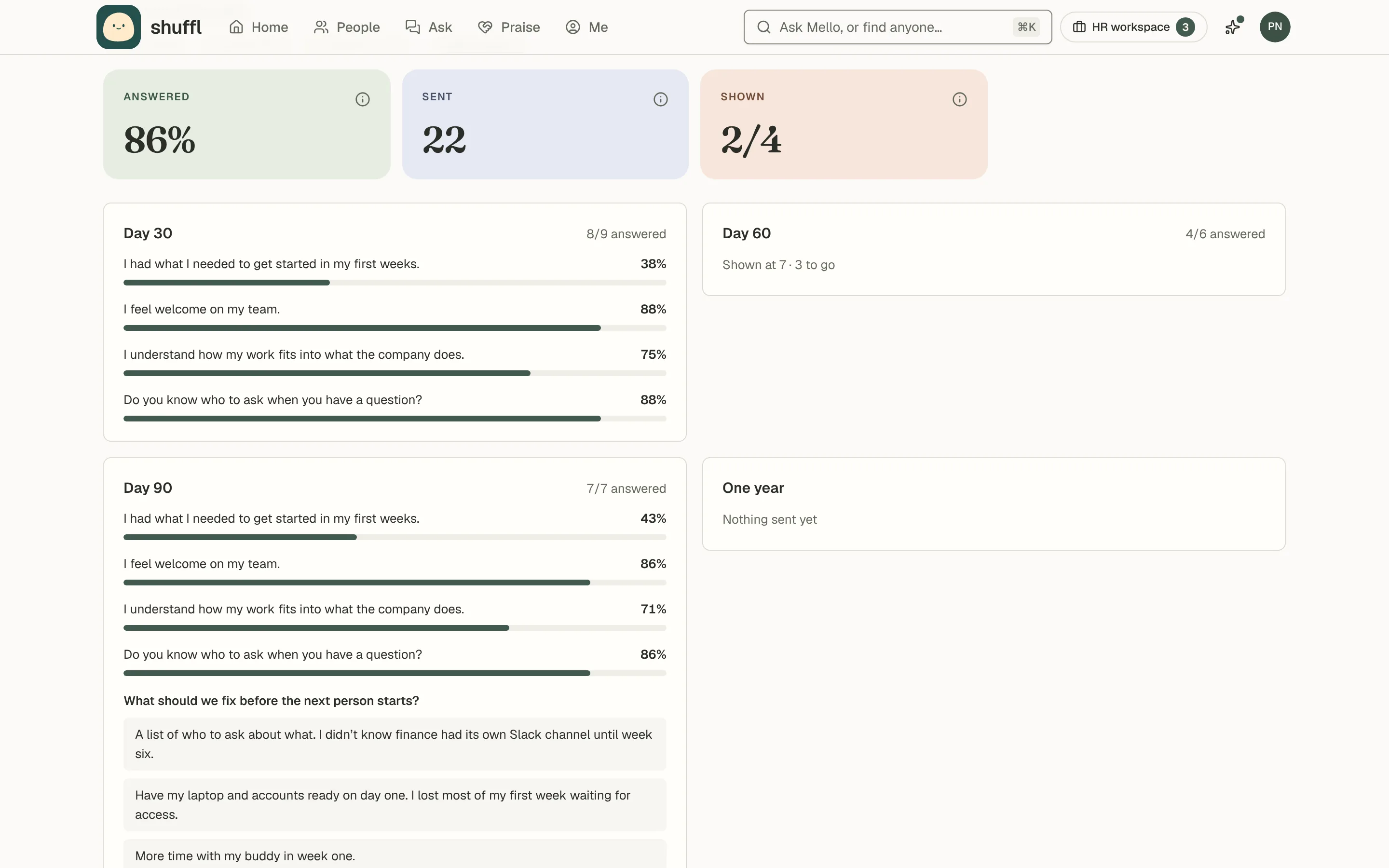Open the Me profile page
The height and width of the screenshot is (868, 1389).
[x=586, y=27]
